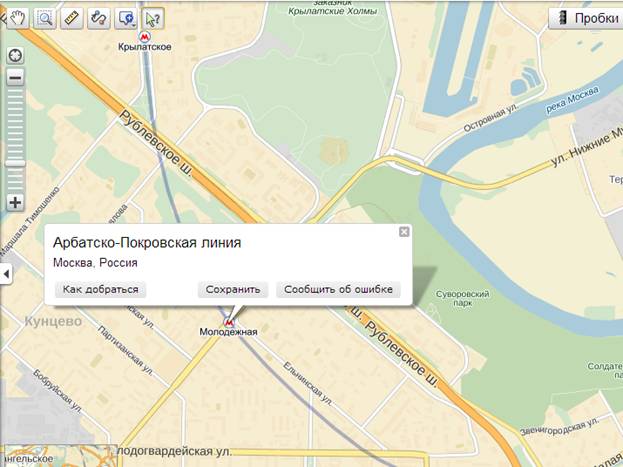
Task: Click the Партизанская ул. street label
Action: pos(126,351)
